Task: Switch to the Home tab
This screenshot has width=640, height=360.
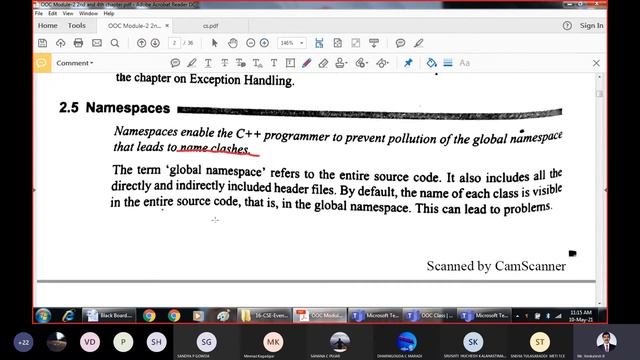Action: click(x=48, y=25)
